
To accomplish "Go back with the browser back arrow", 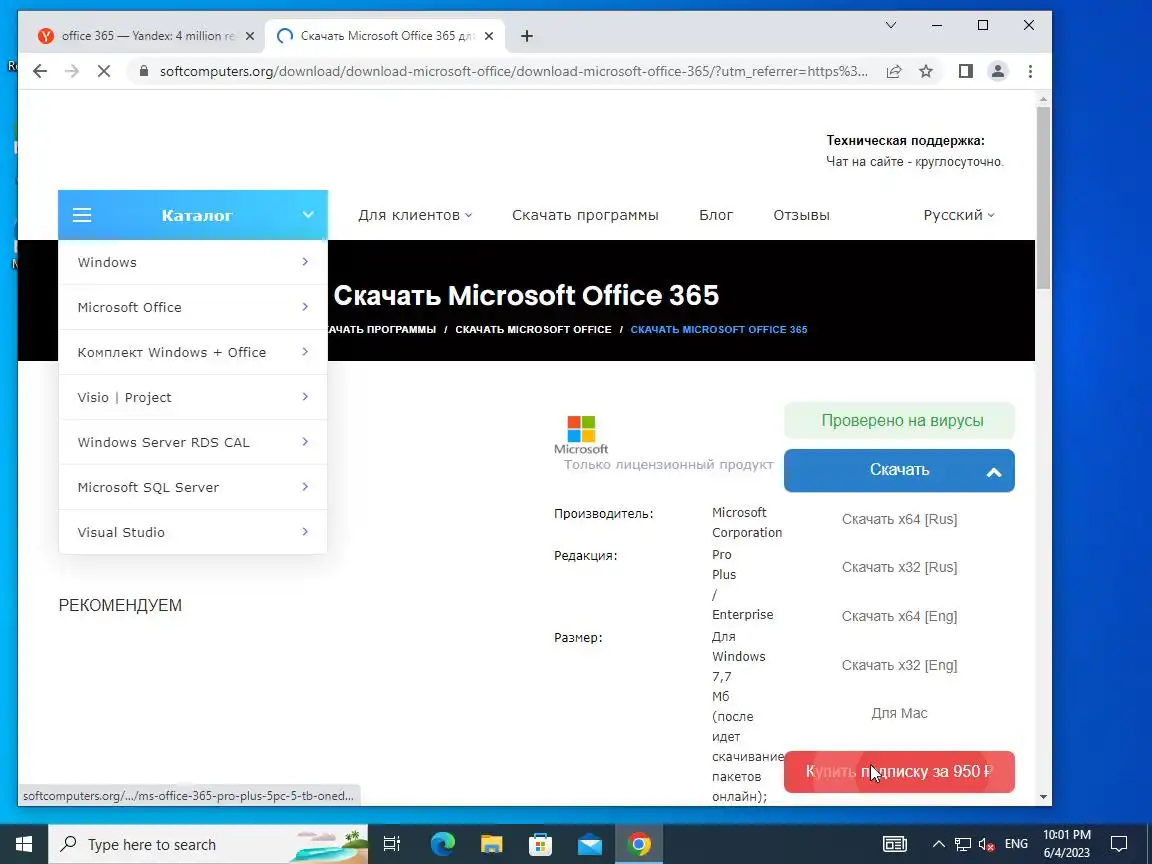I will 40,71.
